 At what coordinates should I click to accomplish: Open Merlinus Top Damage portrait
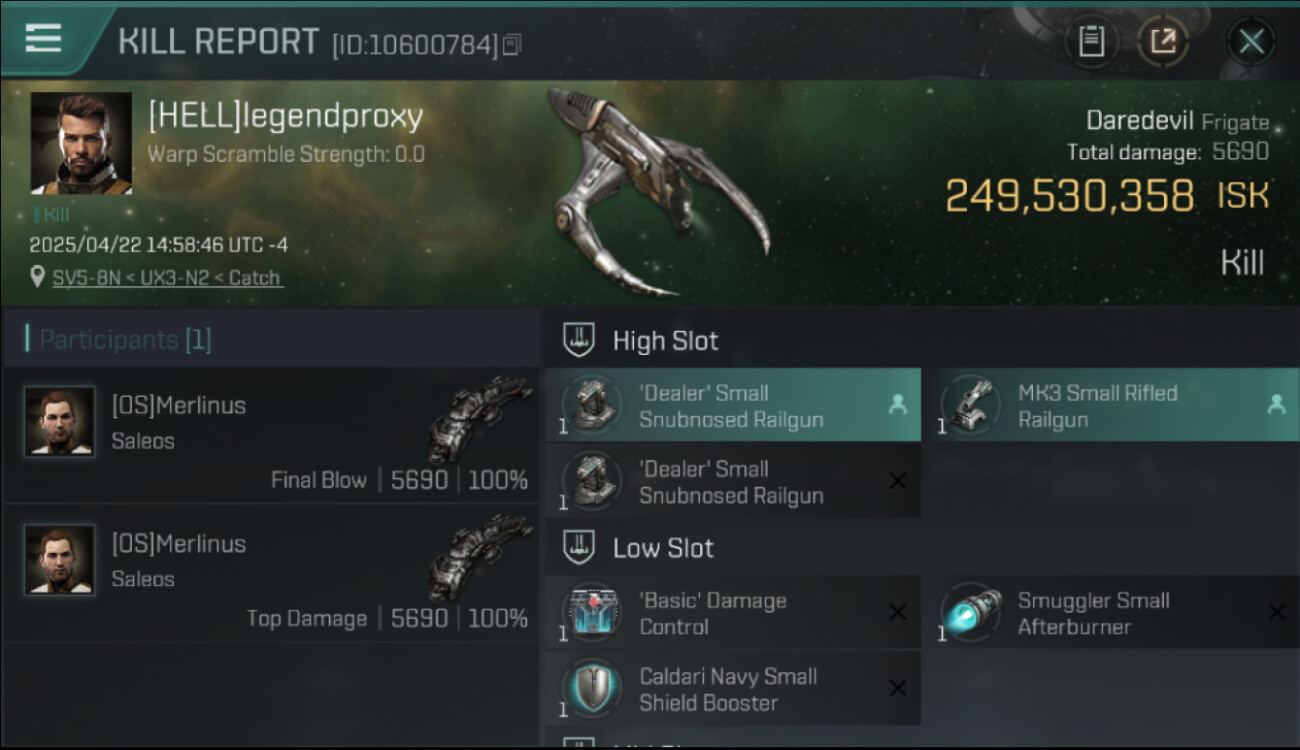60,560
